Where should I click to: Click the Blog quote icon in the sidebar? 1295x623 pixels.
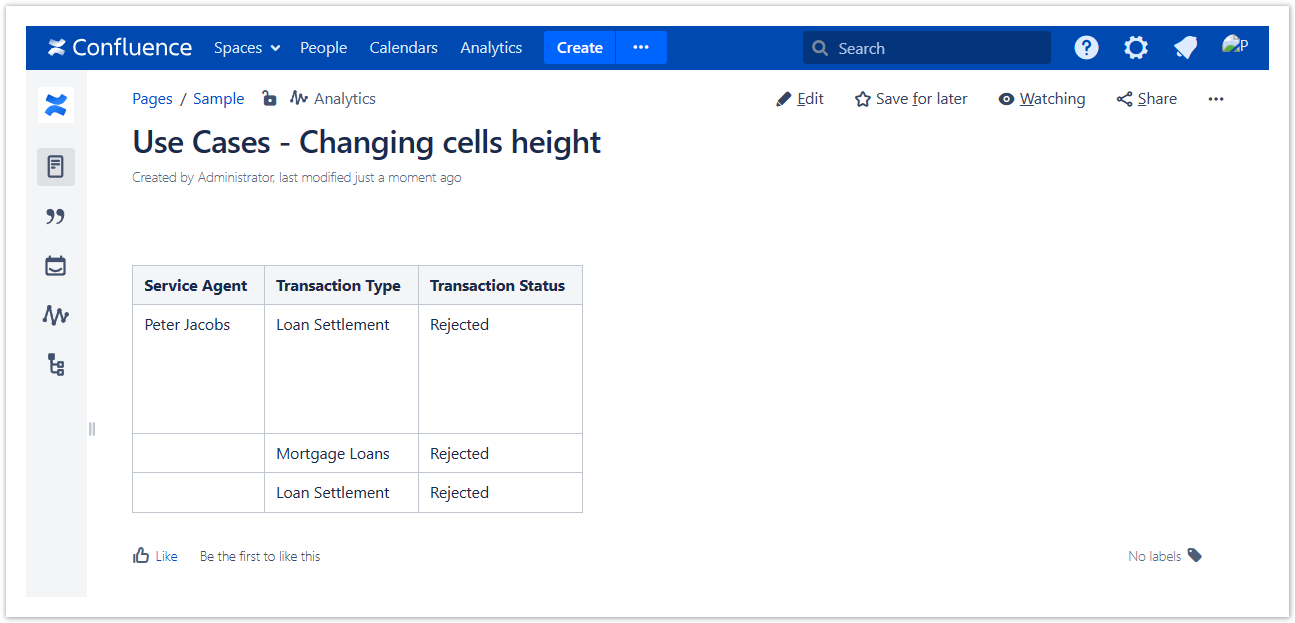click(x=56, y=217)
